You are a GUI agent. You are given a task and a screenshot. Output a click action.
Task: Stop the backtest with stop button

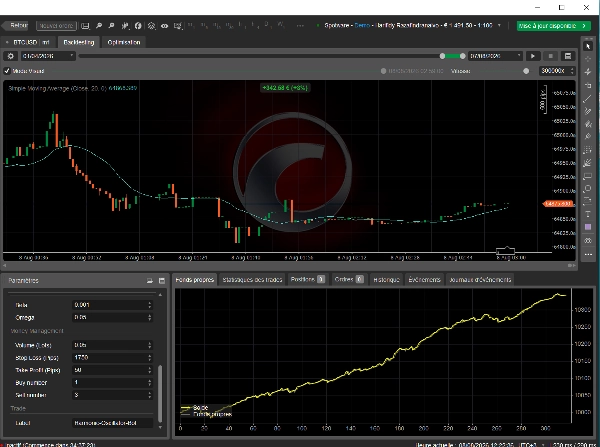pyautogui.click(x=551, y=56)
